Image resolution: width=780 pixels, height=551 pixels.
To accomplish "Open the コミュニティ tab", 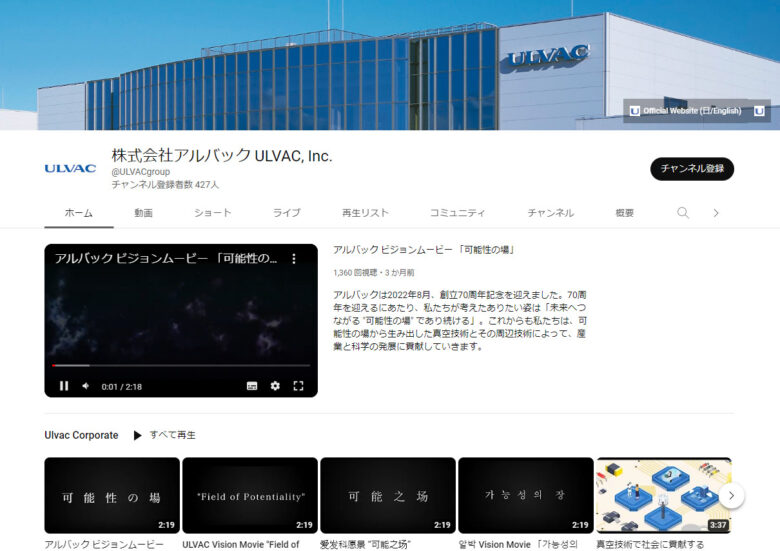I will pyautogui.click(x=457, y=213).
